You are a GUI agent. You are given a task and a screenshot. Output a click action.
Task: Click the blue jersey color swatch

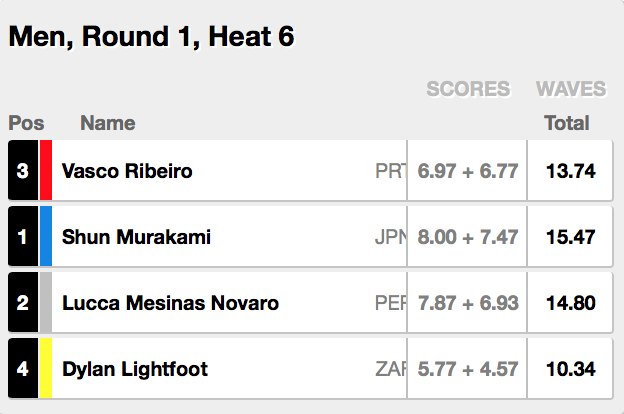click(x=45, y=237)
